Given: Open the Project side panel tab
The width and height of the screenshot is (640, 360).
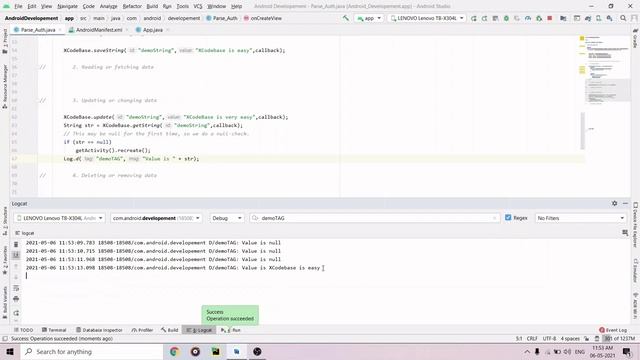Looking at the screenshot, I should click(5, 40).
